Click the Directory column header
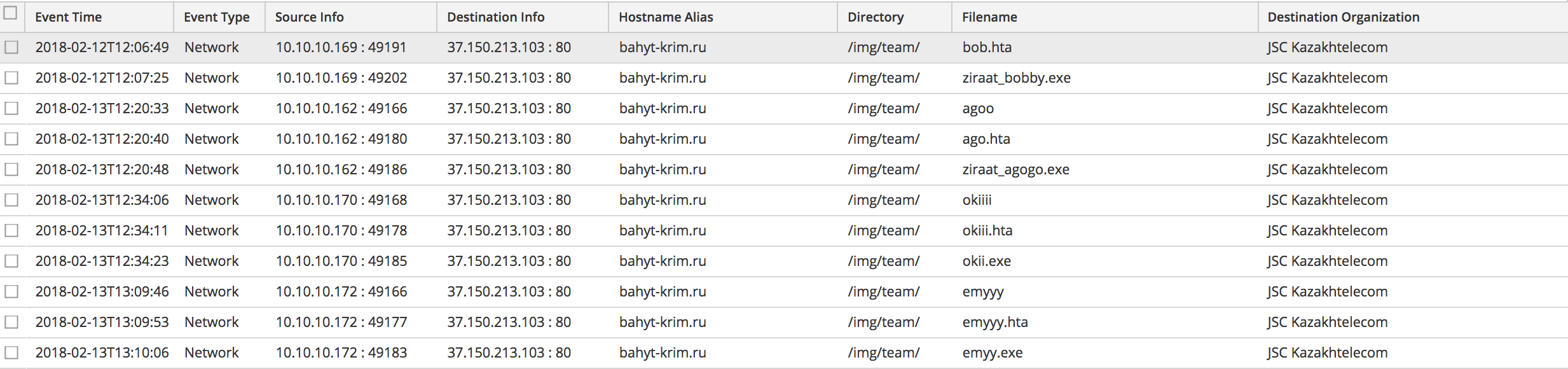This screenshot has width=1568, height=369. (x=875, y=17)
